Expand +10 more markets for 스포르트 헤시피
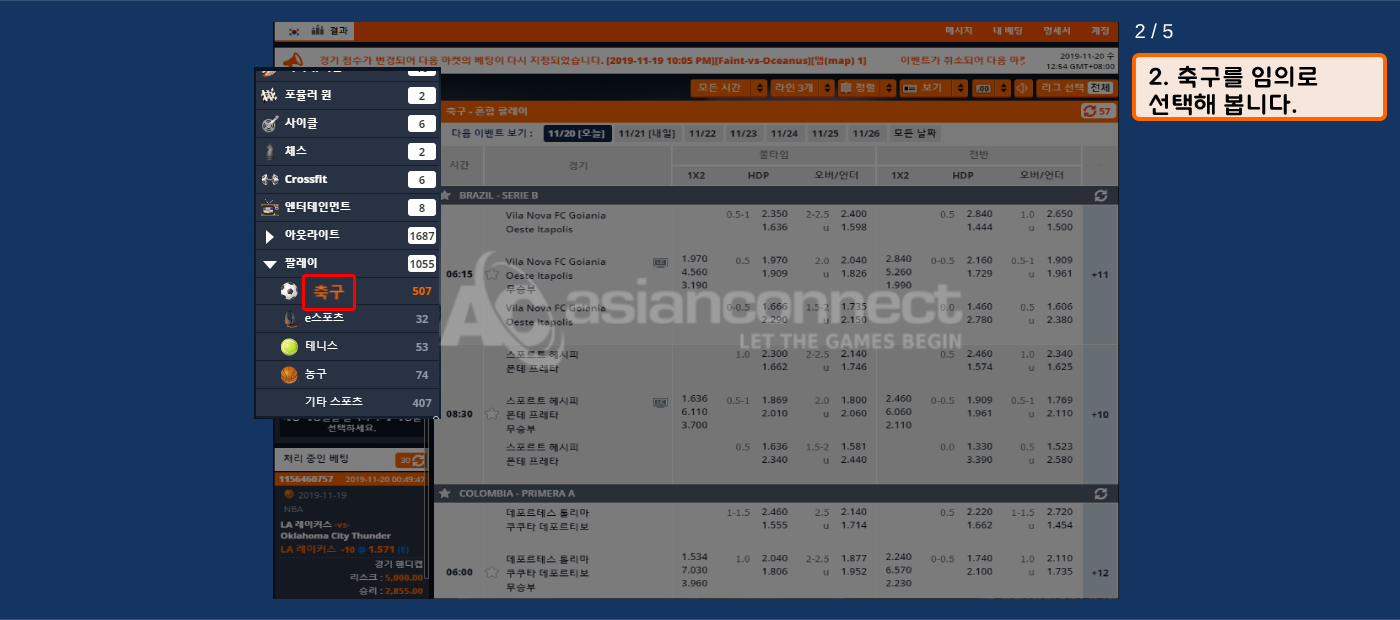 (x=1100, y=414)
